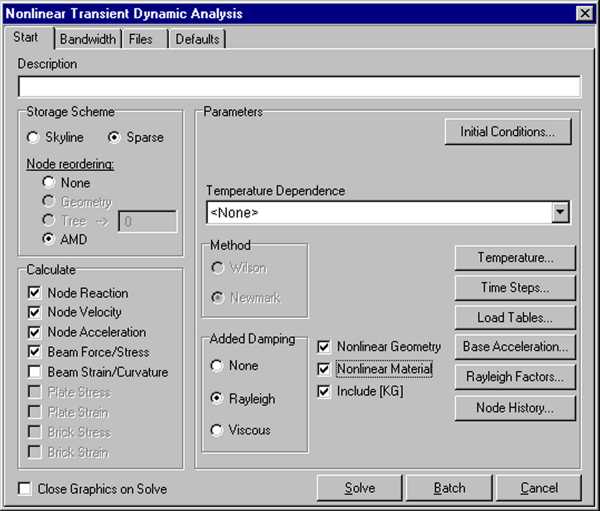Expand the Temperature Dependence dropdown
Viewport: 600px width, 511px height.
pos(560,212)
